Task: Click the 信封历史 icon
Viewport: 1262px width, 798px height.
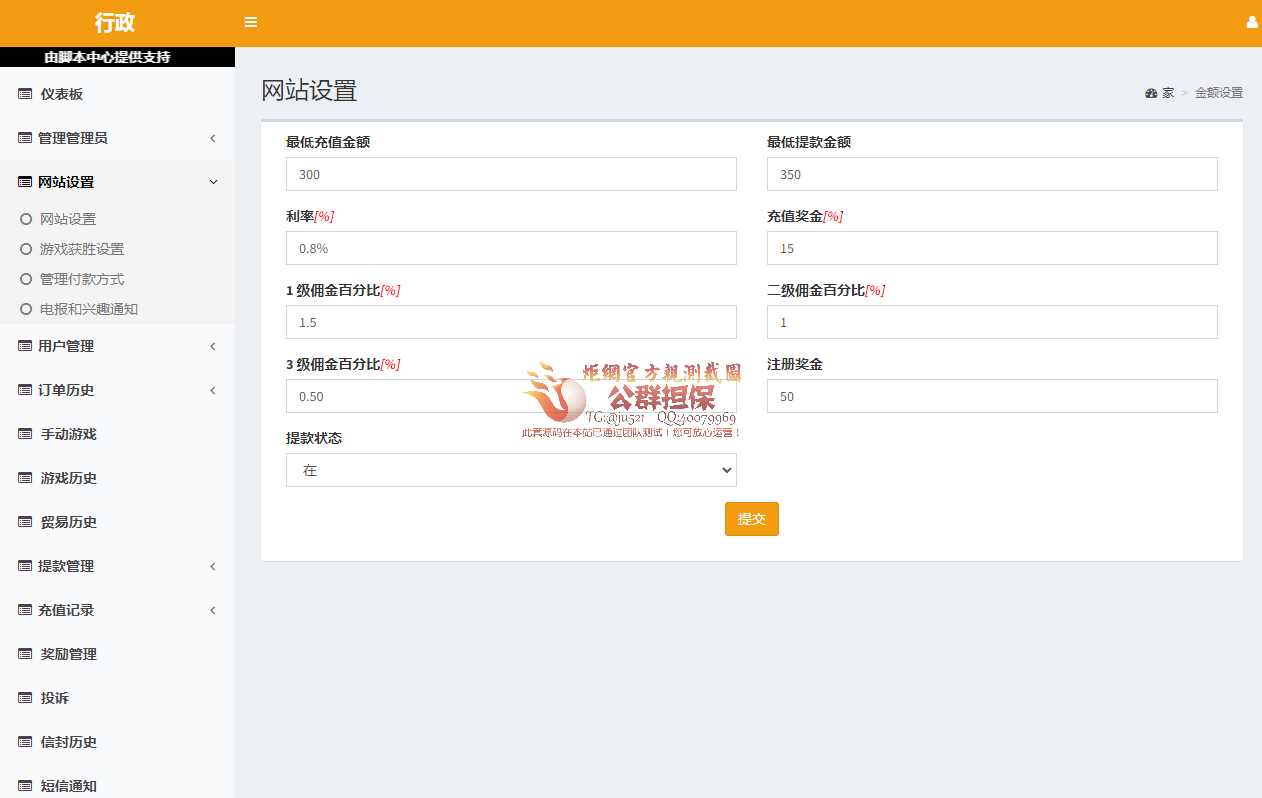Action: 24,741
